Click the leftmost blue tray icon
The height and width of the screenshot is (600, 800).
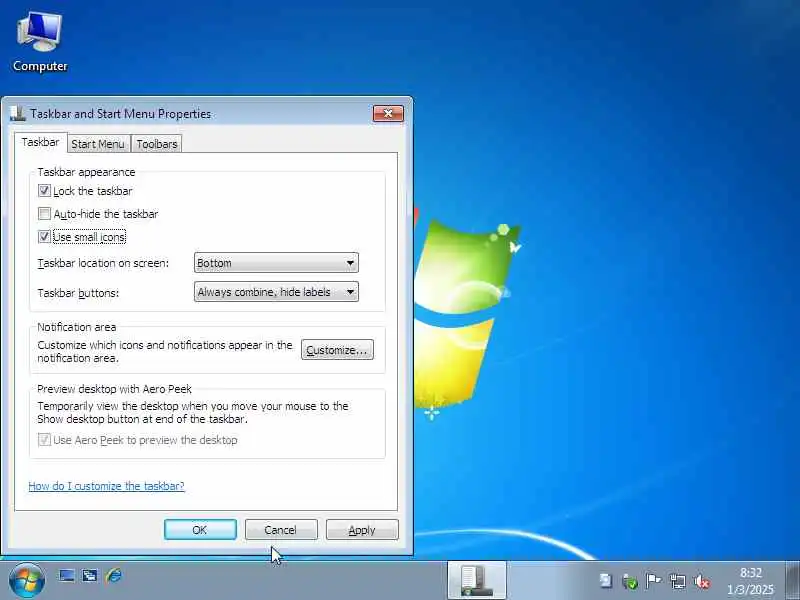click(x=606, y=581)
